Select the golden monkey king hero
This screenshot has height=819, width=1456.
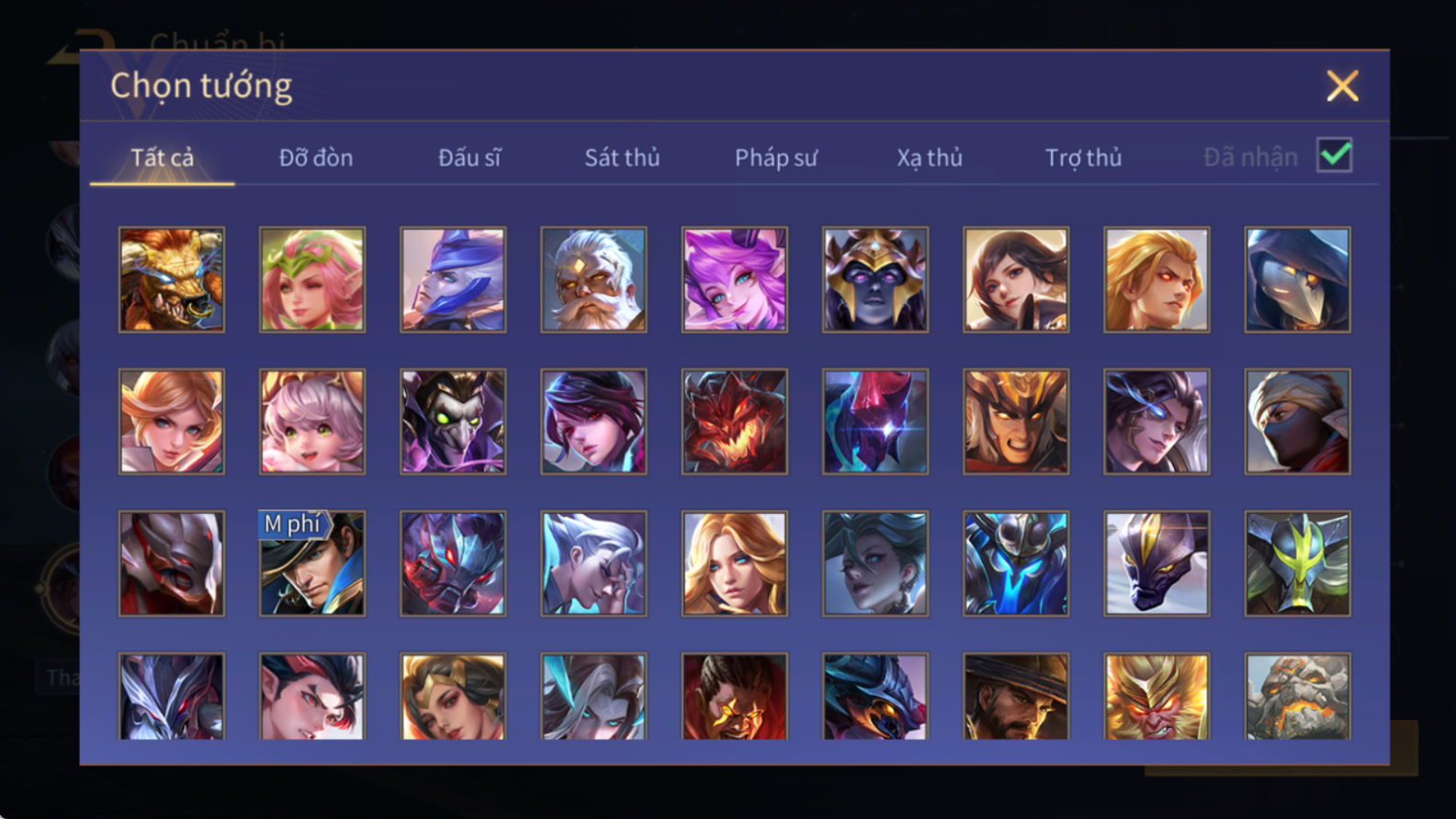(x=1157, y=697)
